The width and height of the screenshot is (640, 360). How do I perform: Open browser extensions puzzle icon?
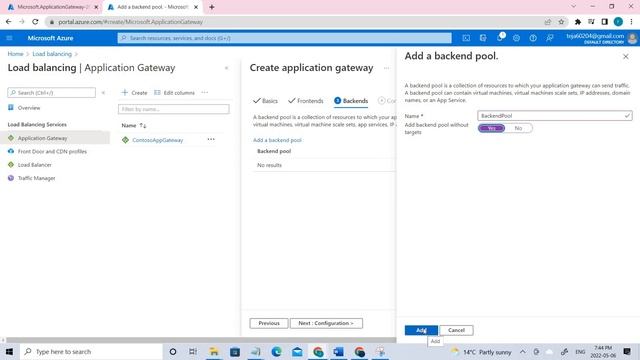[x=578, y=22]
